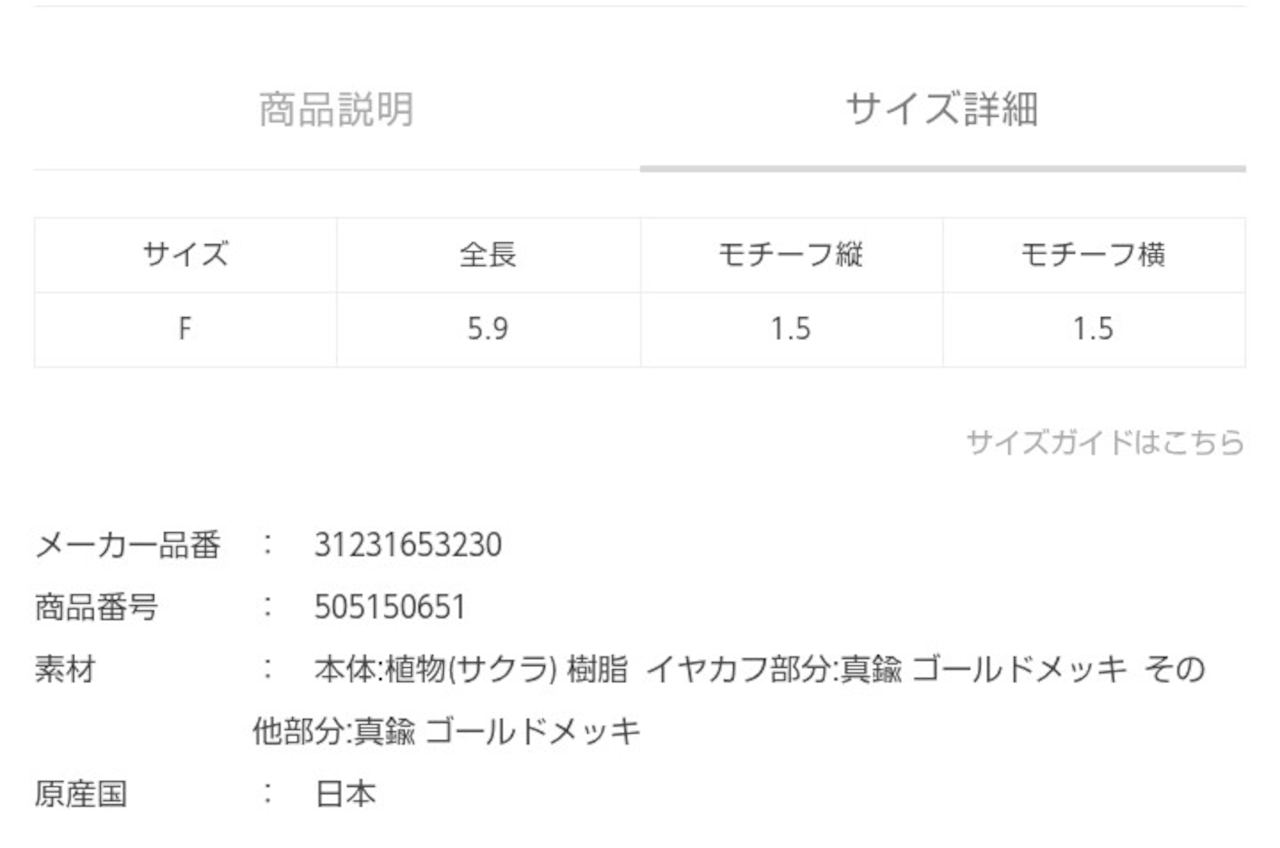The height and width of the screenshot is (848, 1280).
Task: Click the モチーフ縦 column header
Action: click(790, 255)
